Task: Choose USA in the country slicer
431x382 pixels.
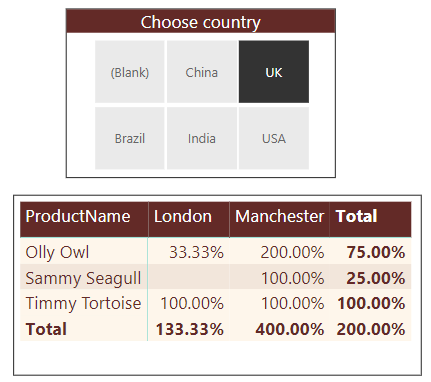Action: [x=274, y=138]
